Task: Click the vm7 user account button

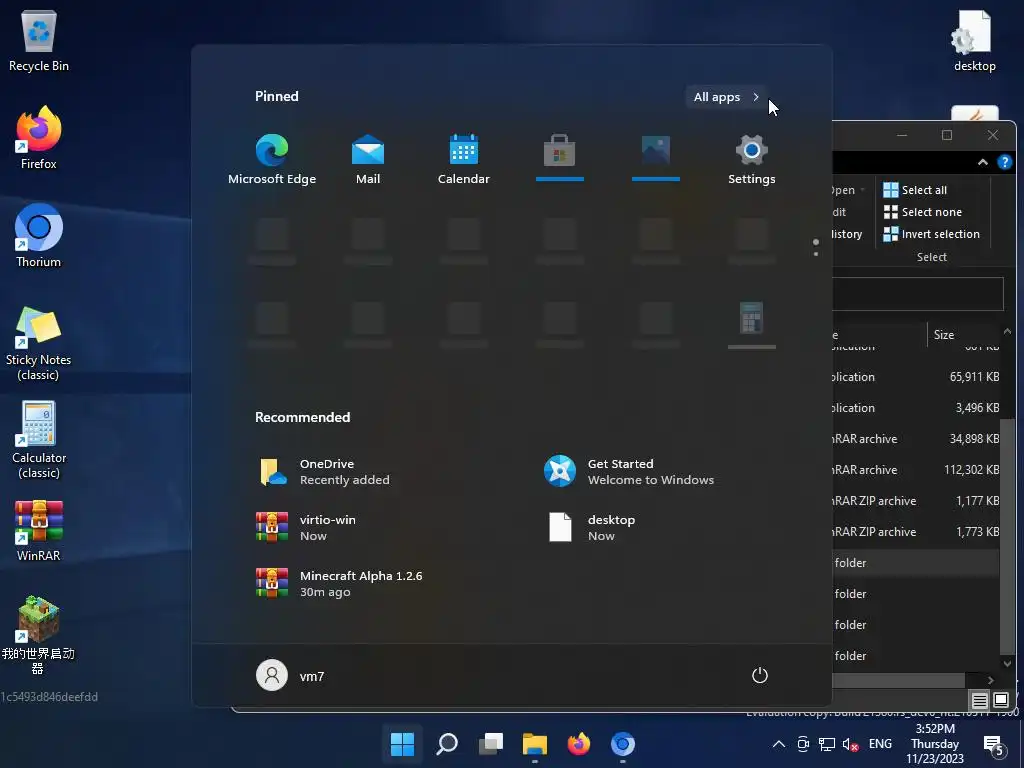Action: (291, 676)
